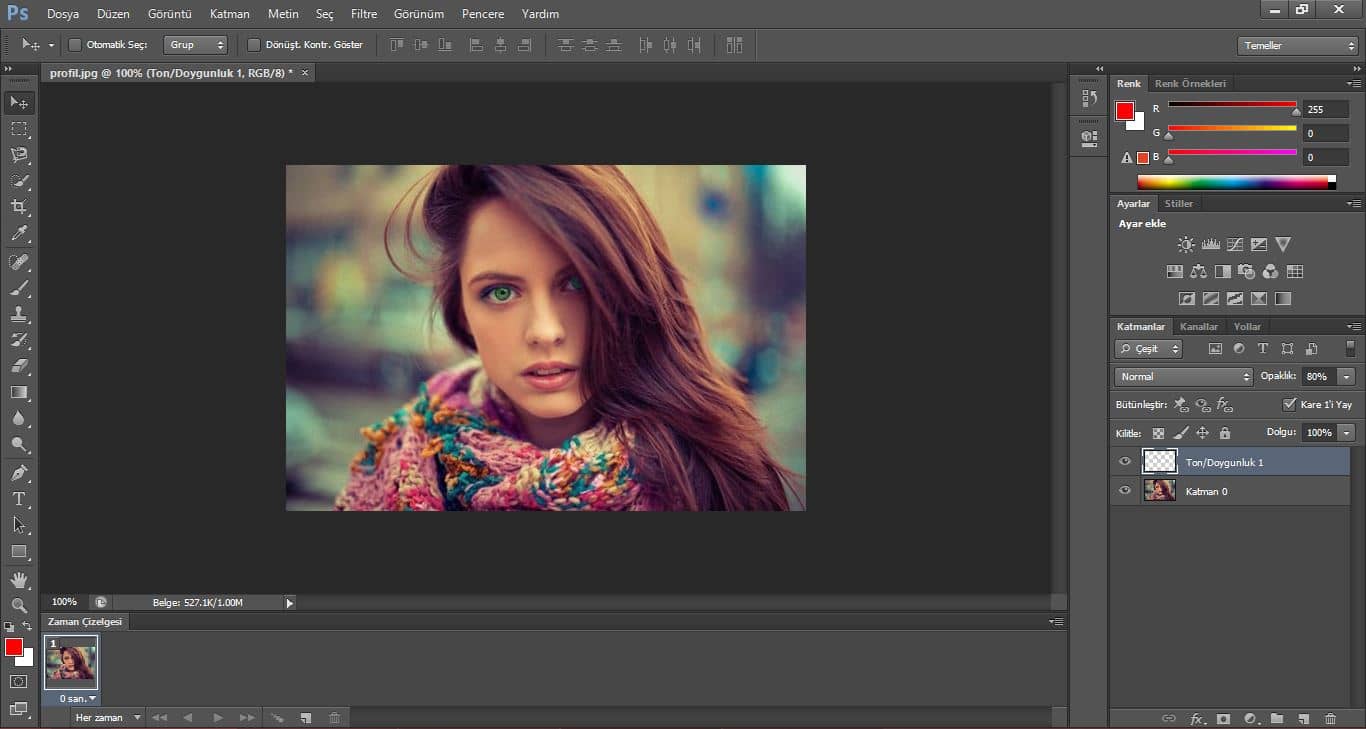
Task: Delete layer using Layers panel trash icon
Action: [x=1330, y=718]
